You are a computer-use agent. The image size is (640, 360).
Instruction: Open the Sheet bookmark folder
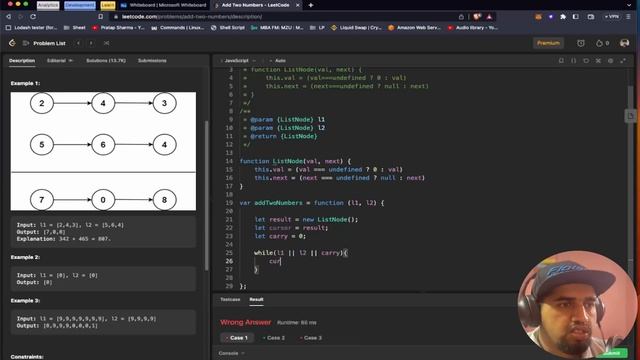coord(75,28)
